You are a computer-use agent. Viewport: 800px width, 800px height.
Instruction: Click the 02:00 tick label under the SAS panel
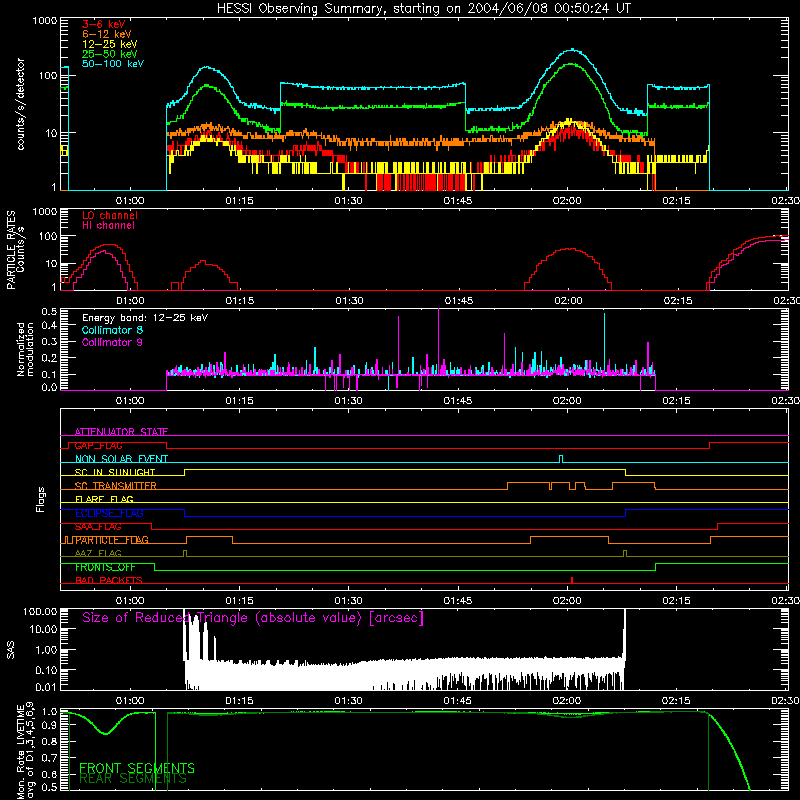[x=567, y=701]
